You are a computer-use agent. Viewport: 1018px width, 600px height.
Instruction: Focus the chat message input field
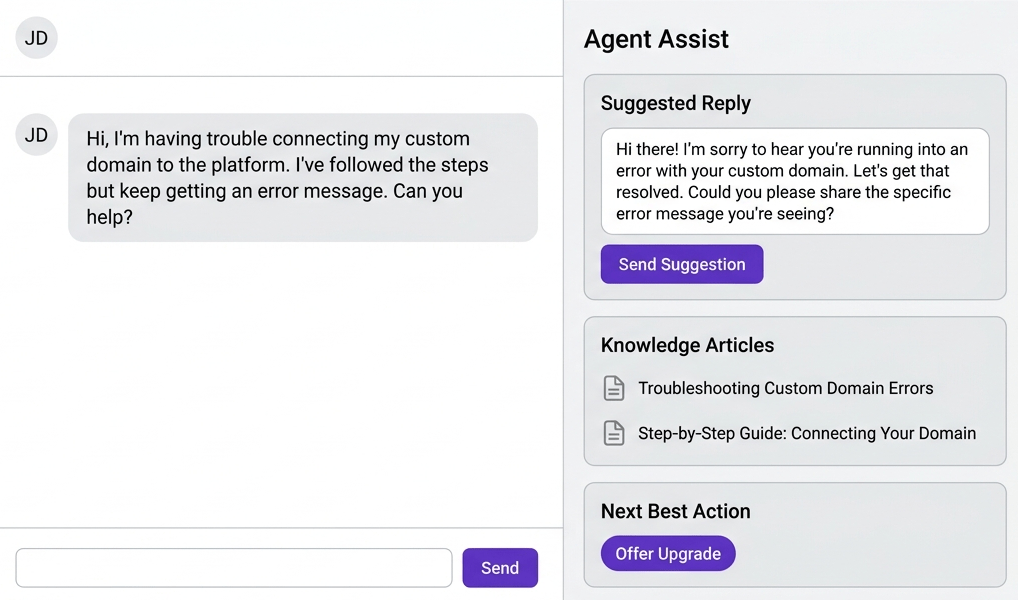[234, 568]
